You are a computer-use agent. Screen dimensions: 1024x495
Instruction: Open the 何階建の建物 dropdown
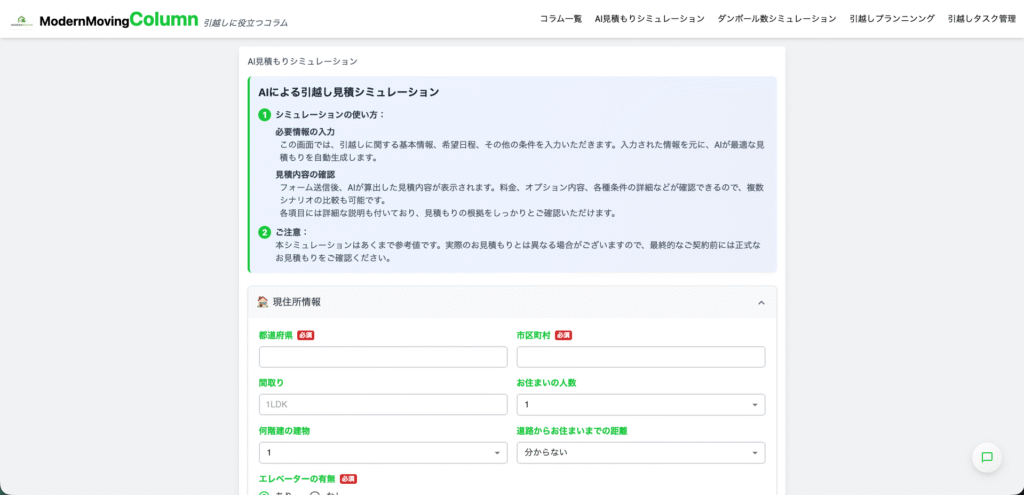tap(382, 453)
